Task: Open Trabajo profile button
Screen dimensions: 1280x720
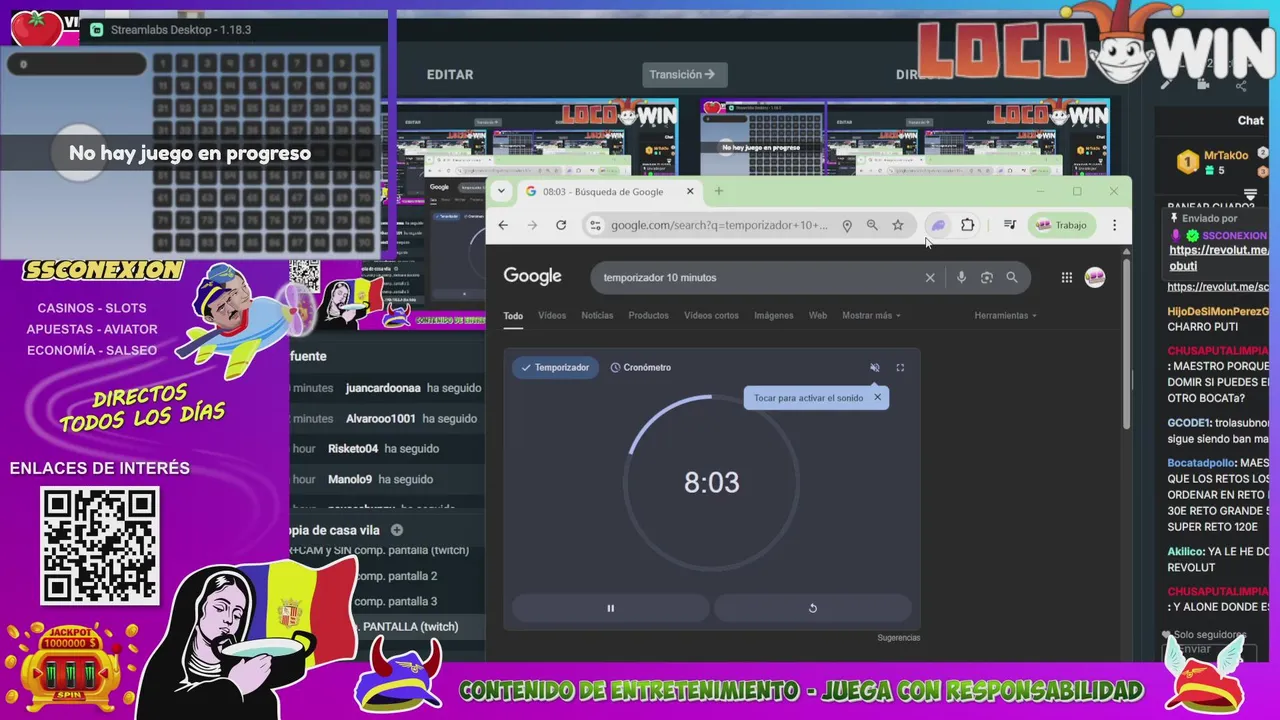Action: click(1062, 225)
